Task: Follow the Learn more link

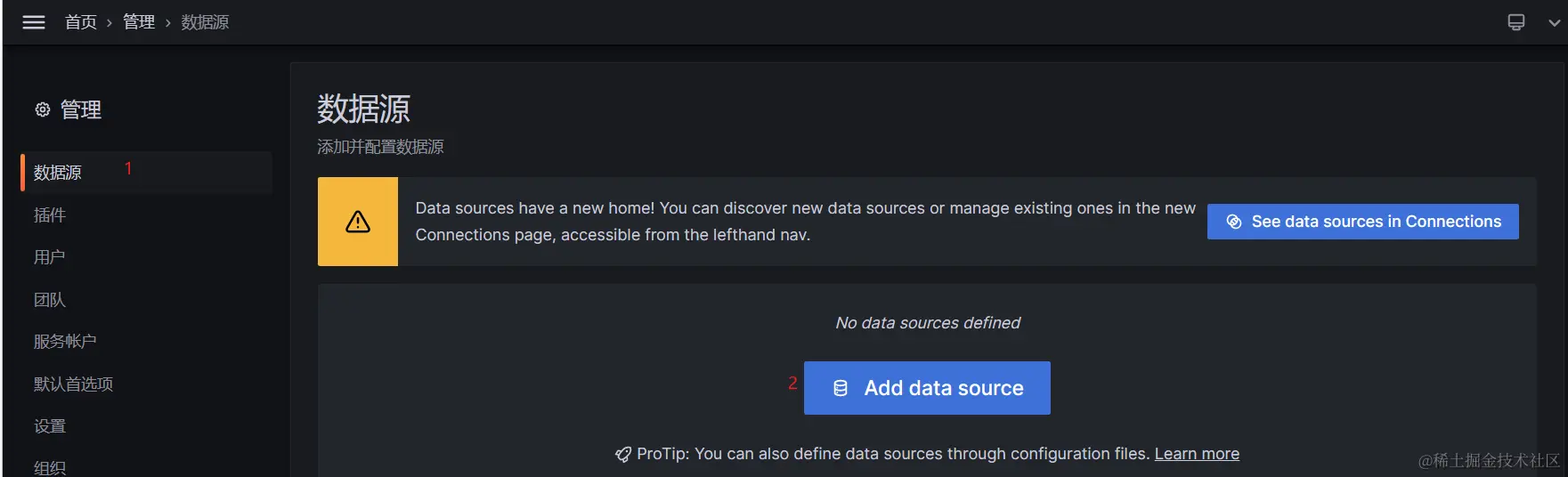Action: pos(1197,454)
